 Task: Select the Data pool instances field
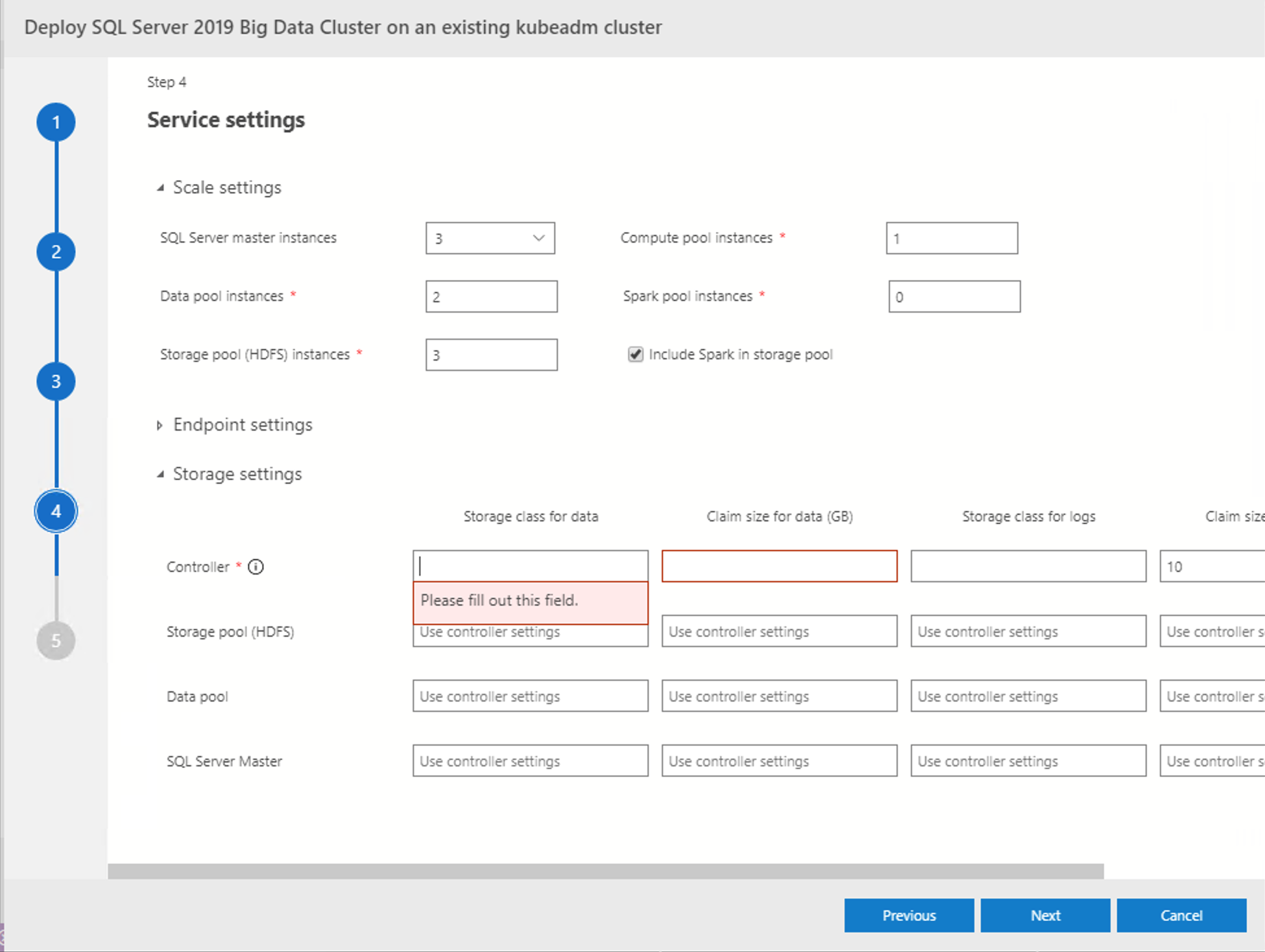[491, 296]
